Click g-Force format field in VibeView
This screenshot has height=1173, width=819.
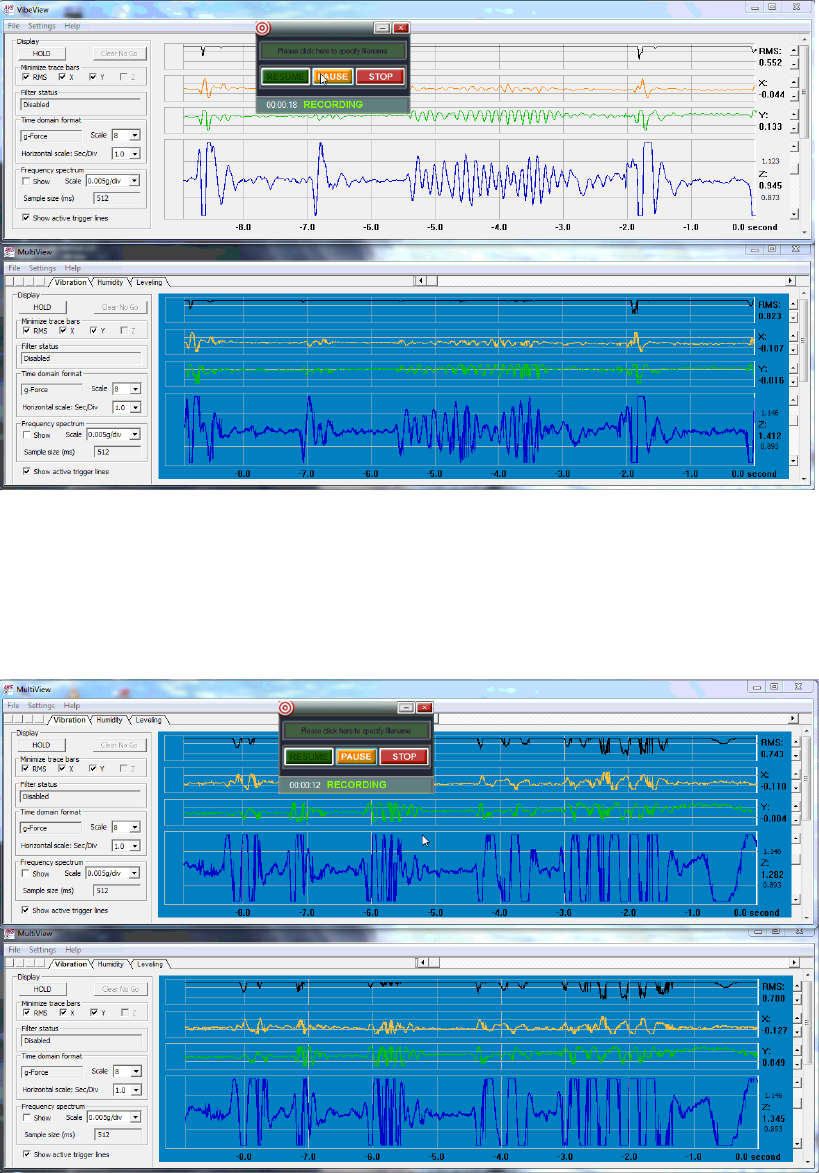point(51,136)
